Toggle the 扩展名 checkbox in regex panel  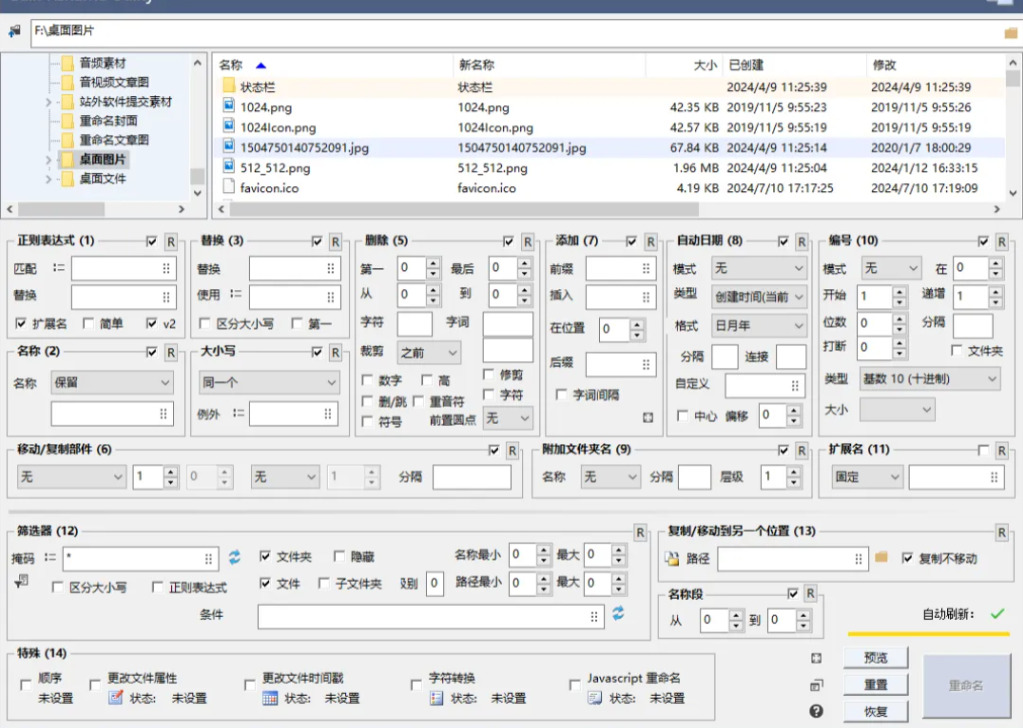click(21, 324)
